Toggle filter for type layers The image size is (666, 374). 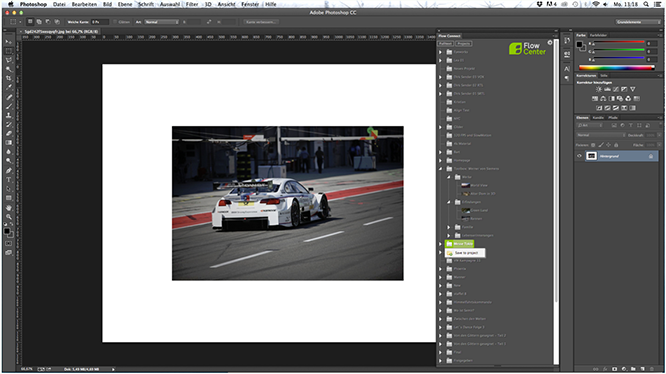[x=631, y=126]
